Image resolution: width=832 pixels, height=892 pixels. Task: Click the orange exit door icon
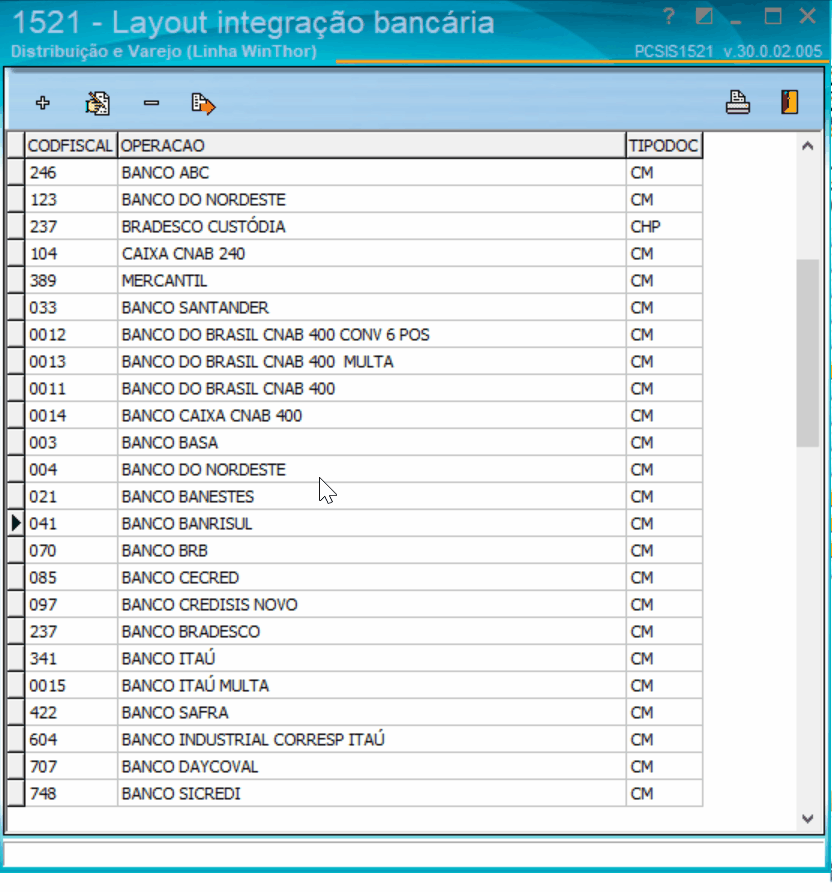point(789,103)
